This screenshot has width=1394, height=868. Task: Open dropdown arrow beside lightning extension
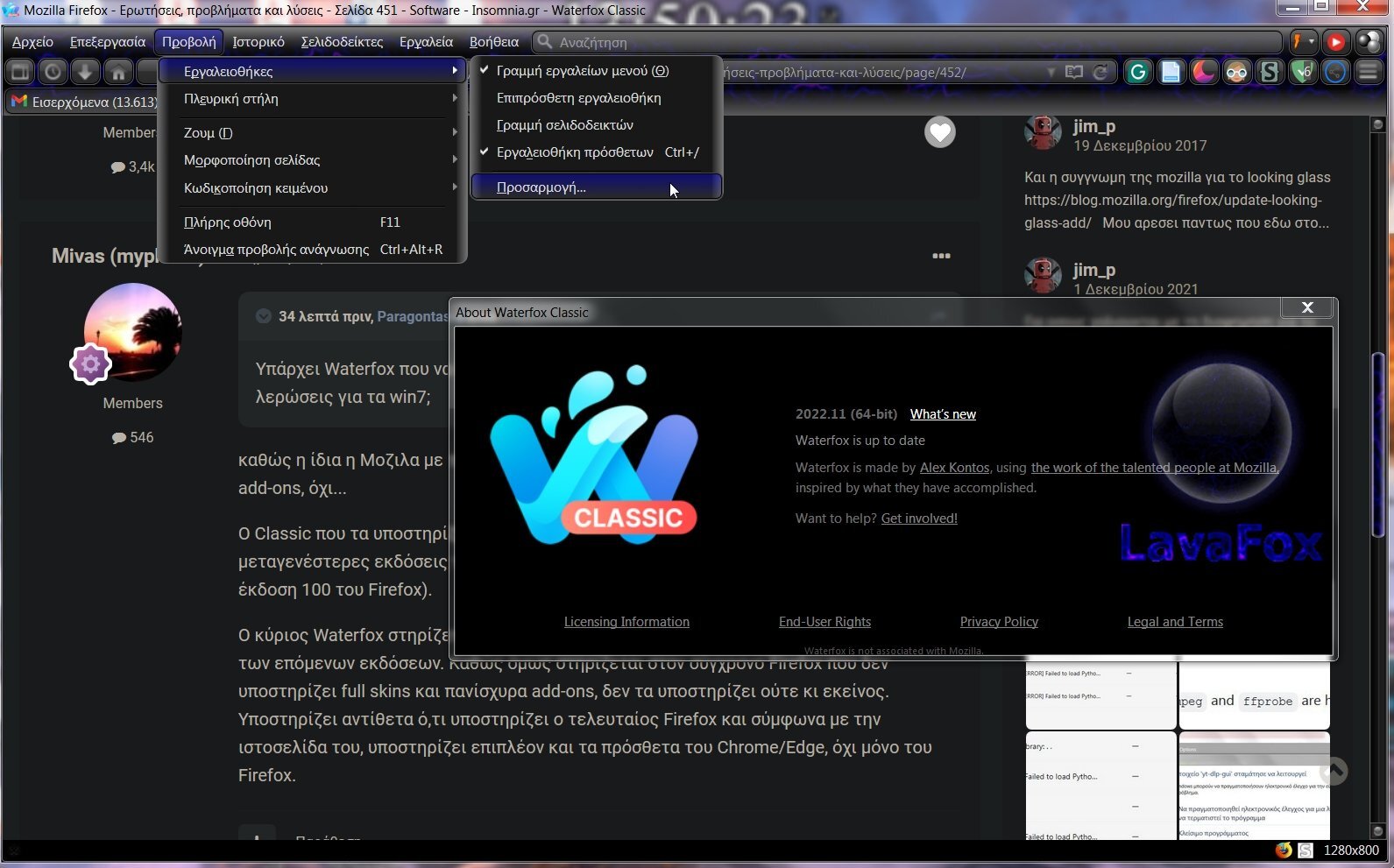[x=1312, y=42]
